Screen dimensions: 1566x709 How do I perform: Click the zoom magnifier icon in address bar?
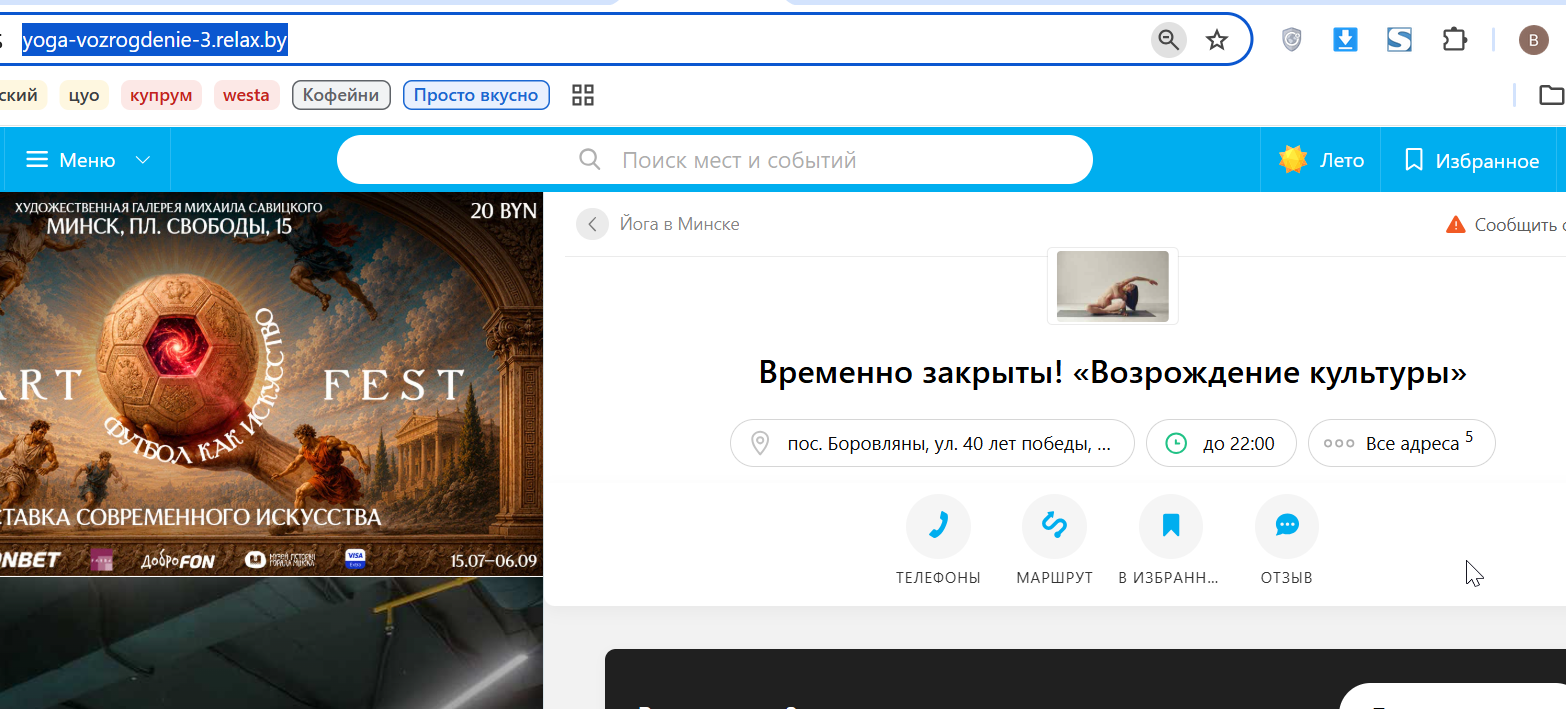[1168, 40]
